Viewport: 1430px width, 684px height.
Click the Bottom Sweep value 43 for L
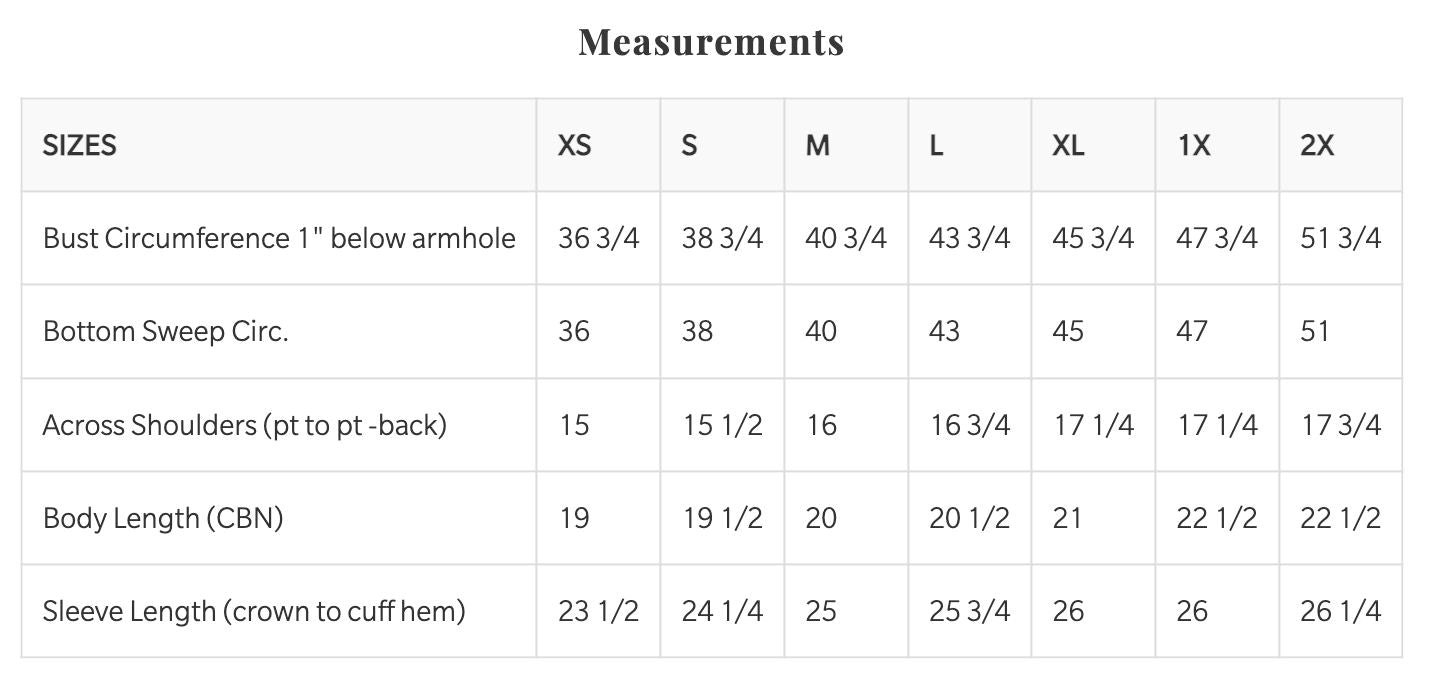click(944, 331)
